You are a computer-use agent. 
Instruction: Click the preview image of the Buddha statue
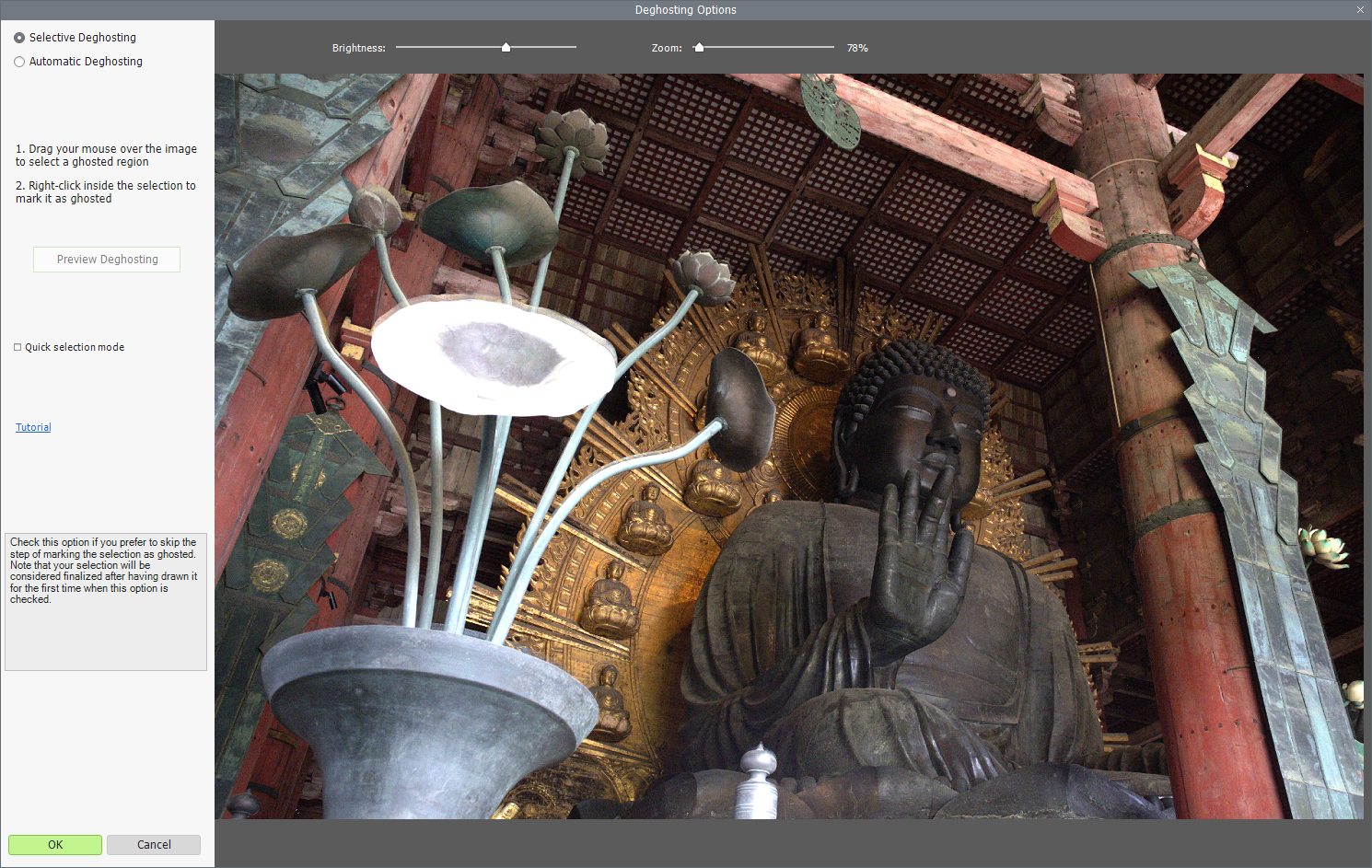789,446
